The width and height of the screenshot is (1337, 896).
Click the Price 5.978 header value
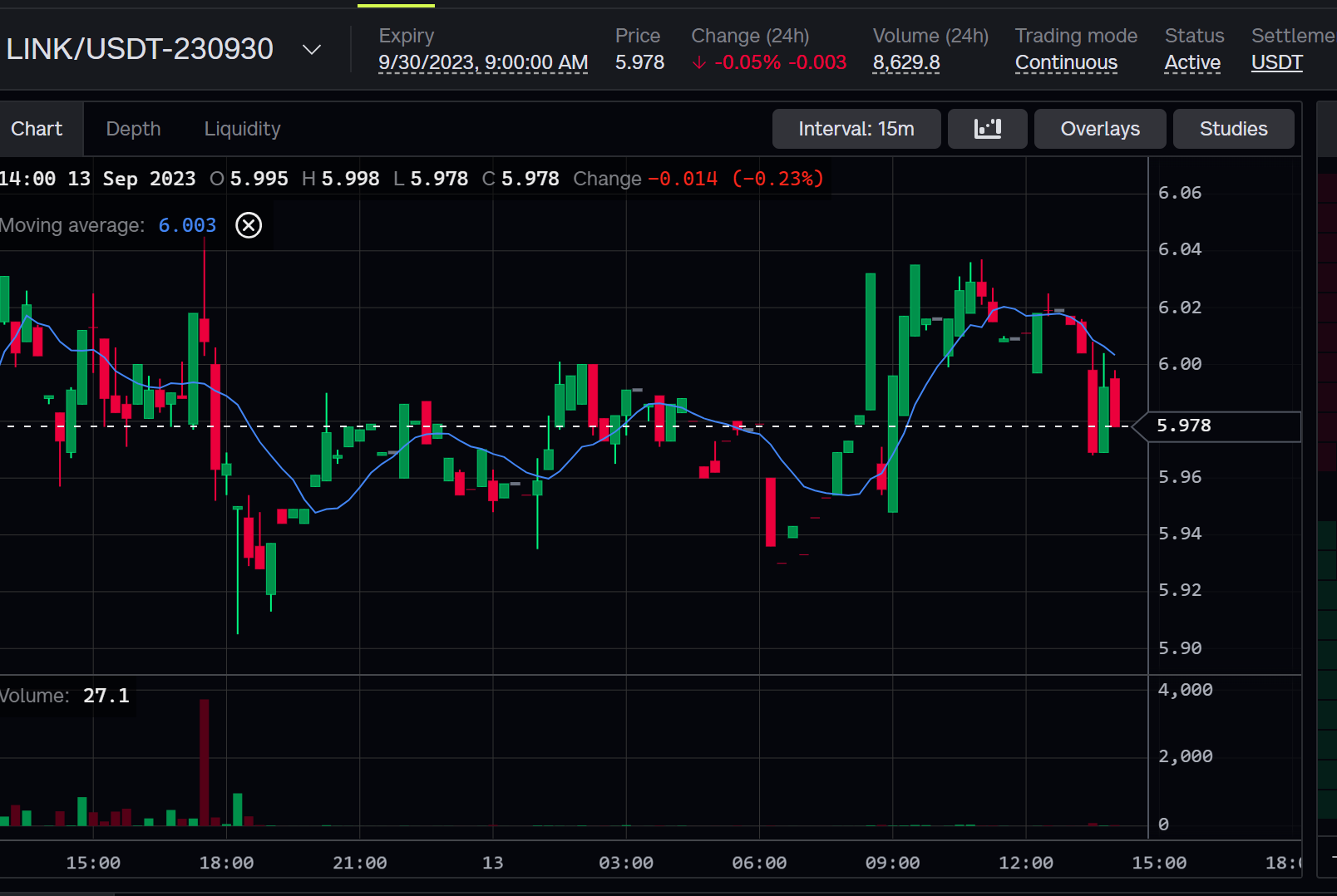coord(639,62)
